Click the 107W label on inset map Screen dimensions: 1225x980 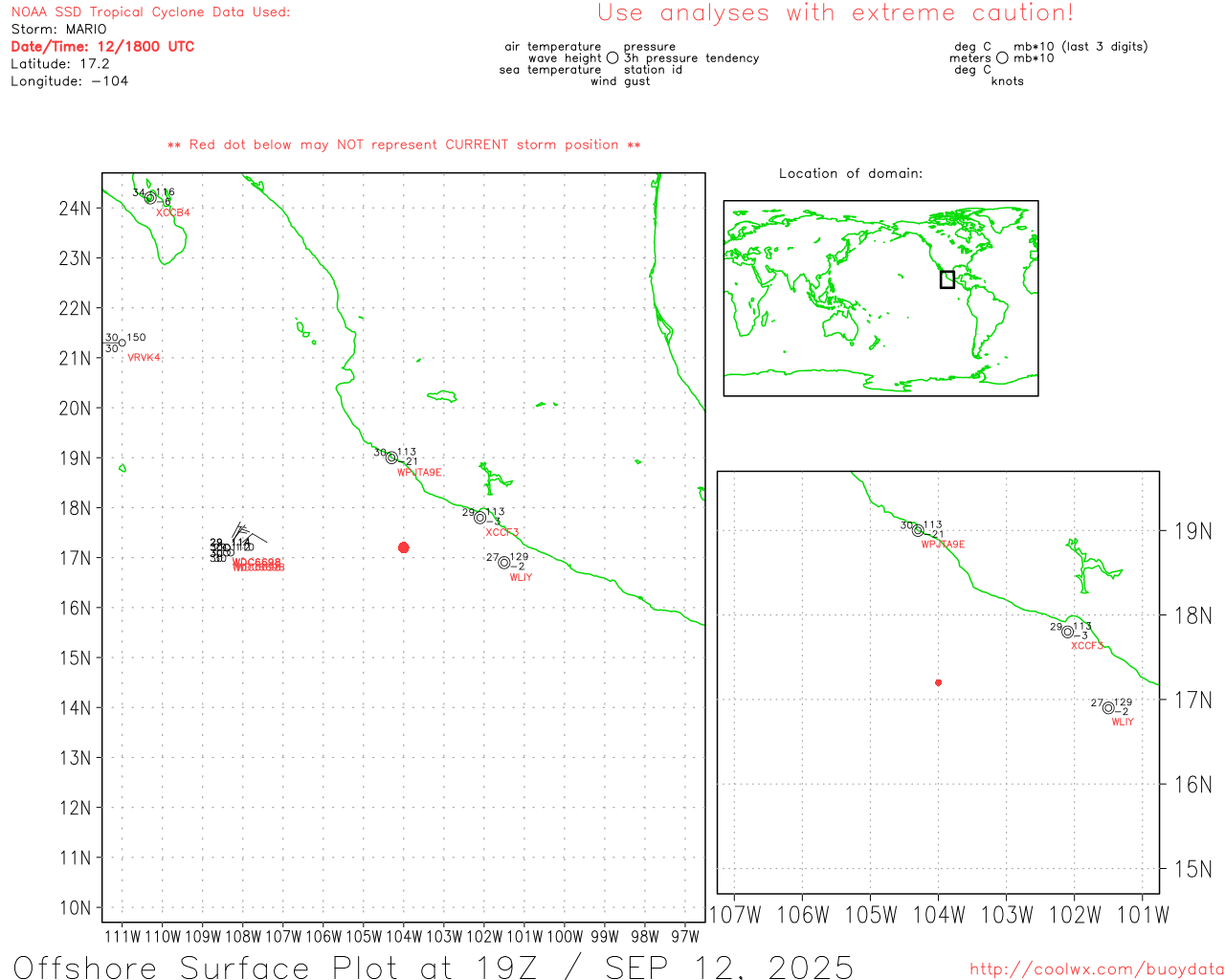click(735, 915)
